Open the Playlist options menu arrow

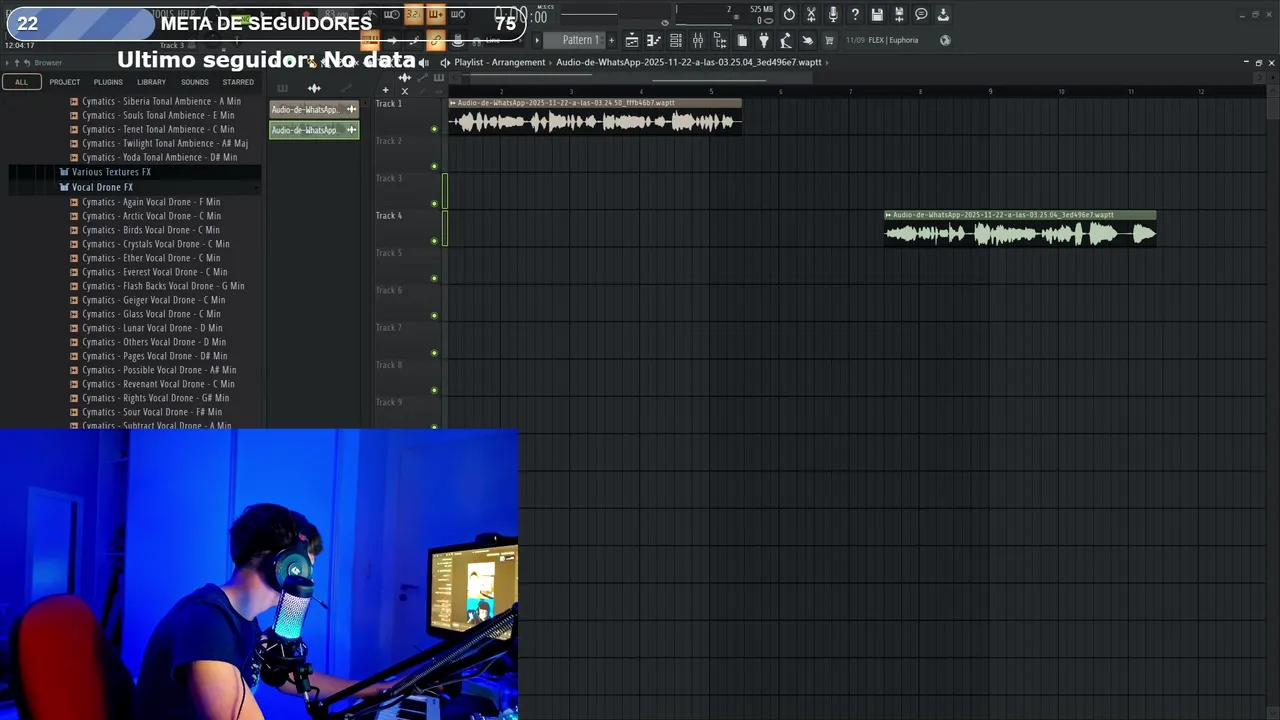tap(445, 62)
